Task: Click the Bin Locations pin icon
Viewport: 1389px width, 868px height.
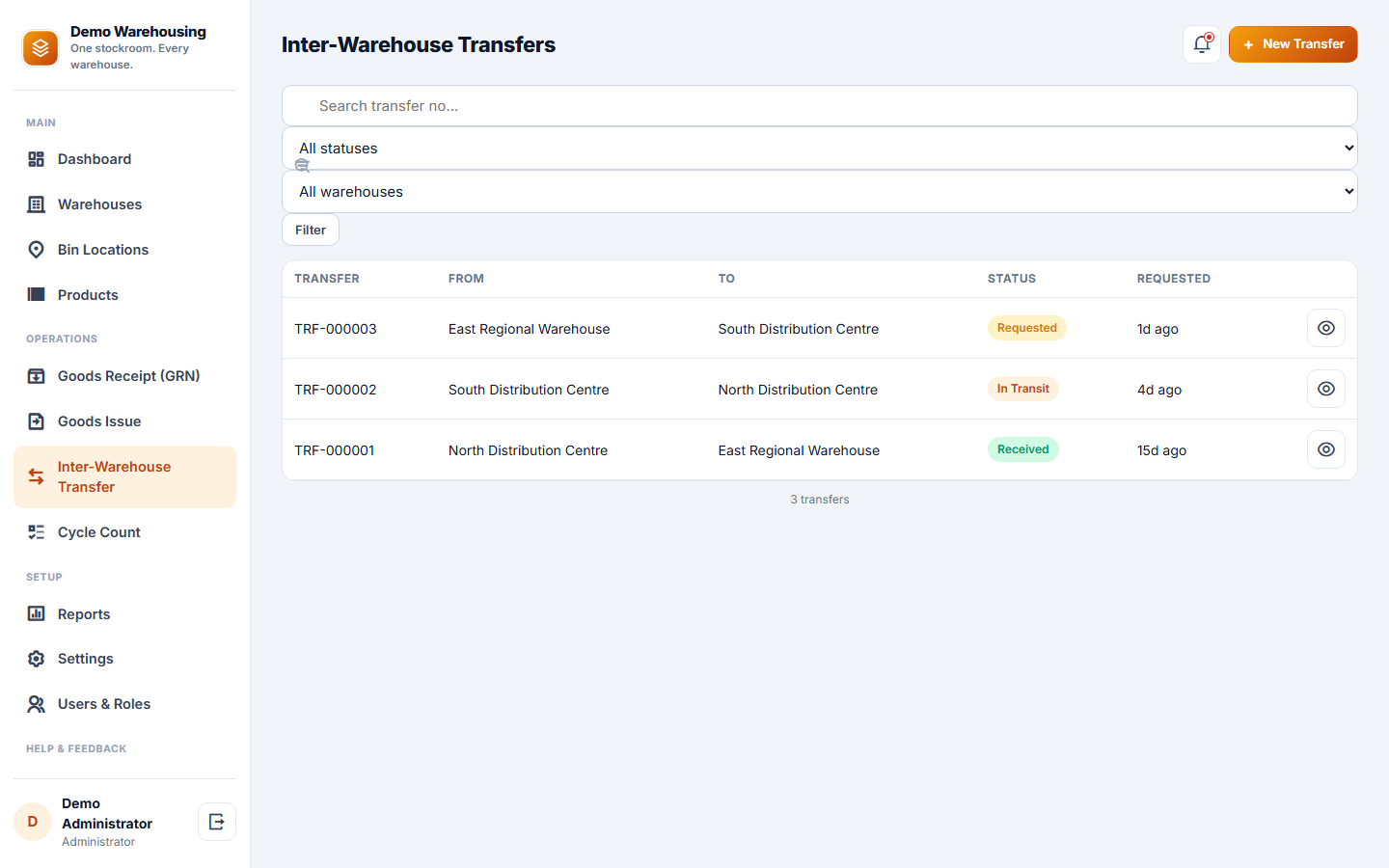Action: click(36, 250)
